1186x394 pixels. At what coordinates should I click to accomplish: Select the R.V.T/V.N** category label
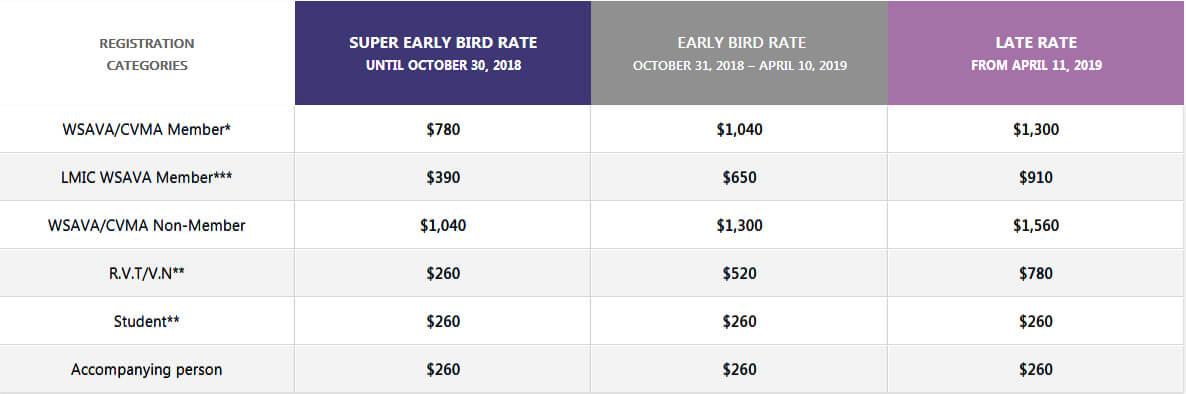tap(147, 273)
